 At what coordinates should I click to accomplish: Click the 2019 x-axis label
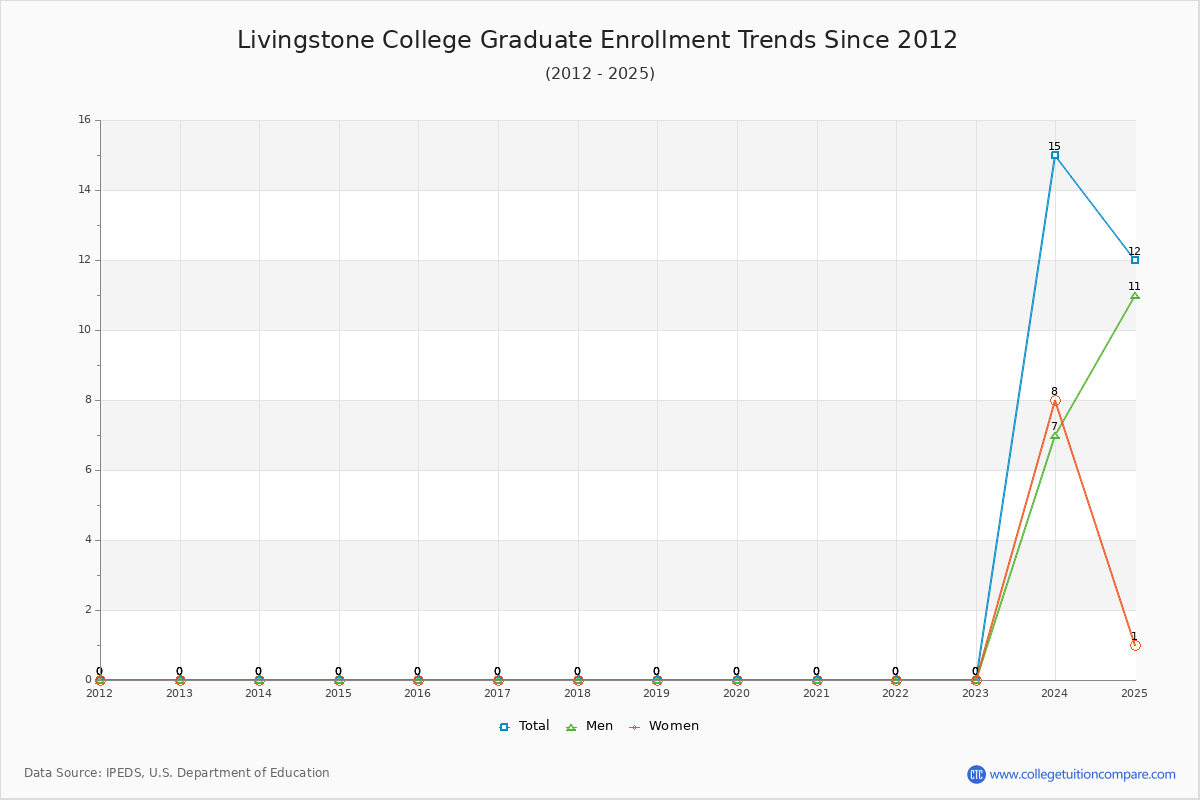[657, 692]
